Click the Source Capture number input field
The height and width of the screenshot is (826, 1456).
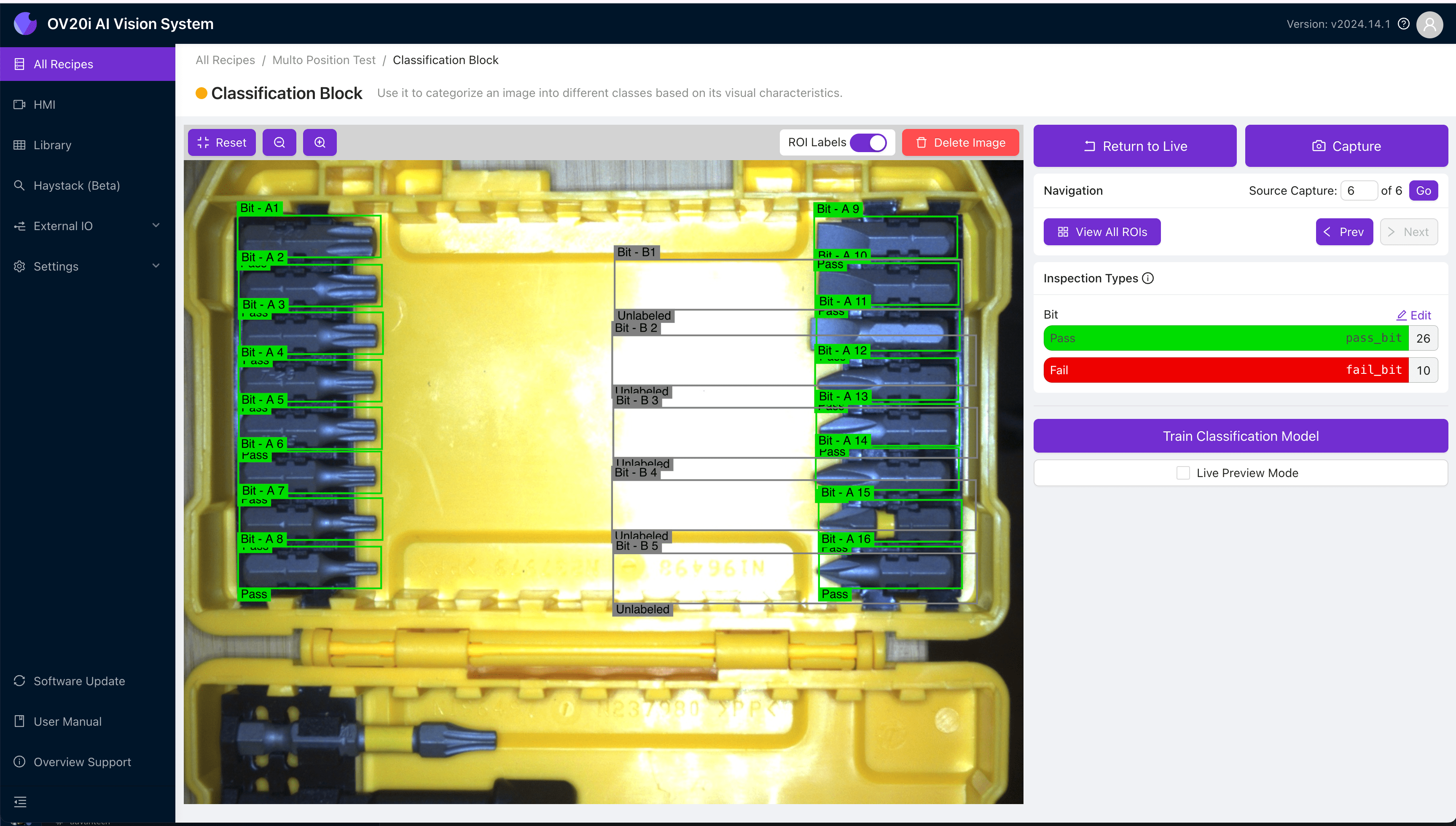point(1359,190)
